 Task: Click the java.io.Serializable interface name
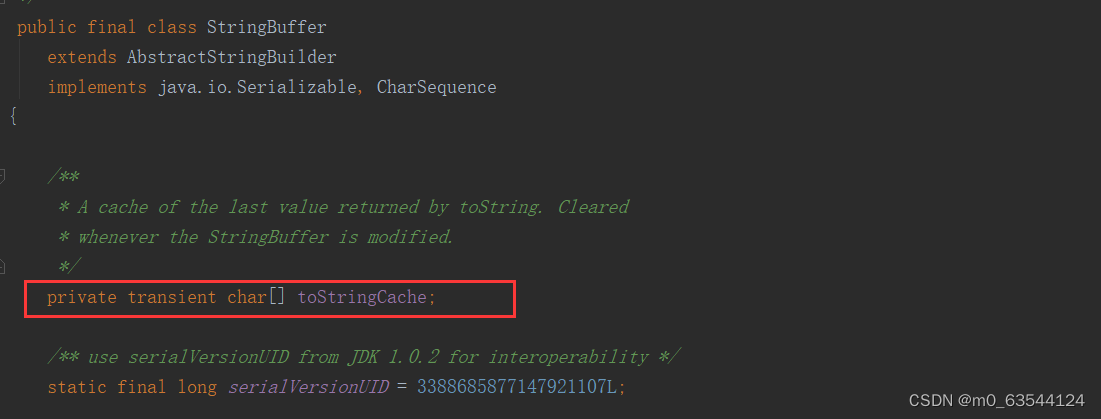[x=257, y=87]
